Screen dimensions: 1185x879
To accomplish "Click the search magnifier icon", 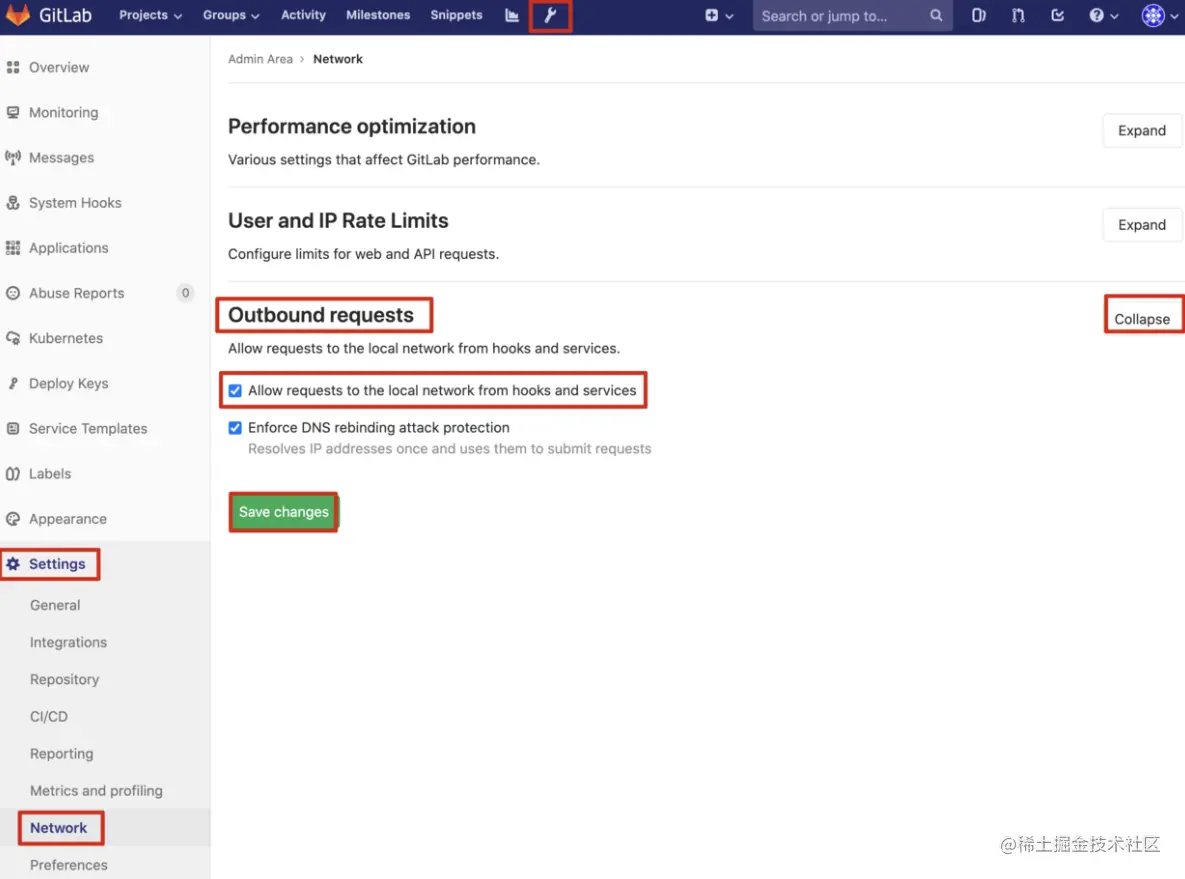I will [936, 15].
